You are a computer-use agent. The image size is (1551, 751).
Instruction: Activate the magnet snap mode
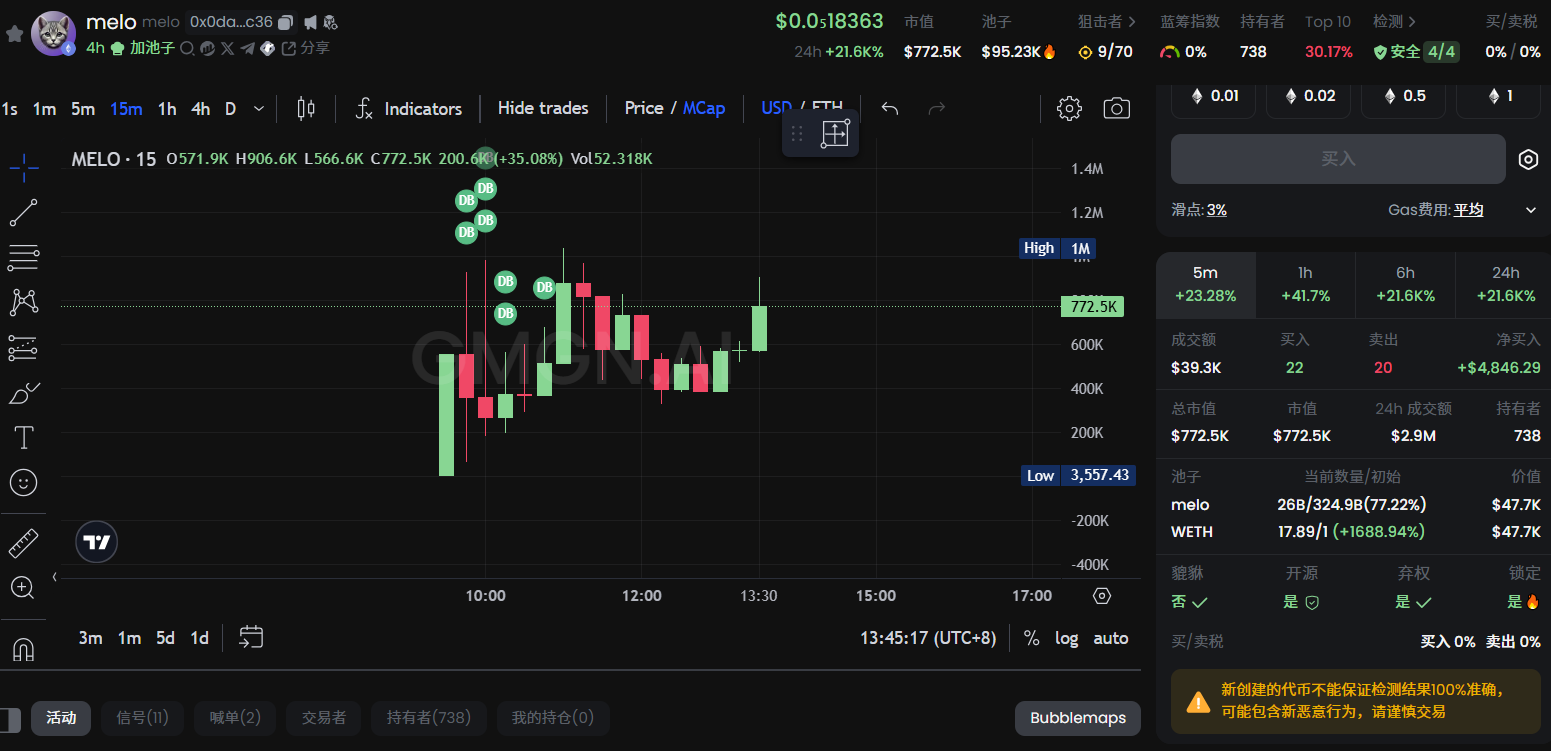(23, 649)
